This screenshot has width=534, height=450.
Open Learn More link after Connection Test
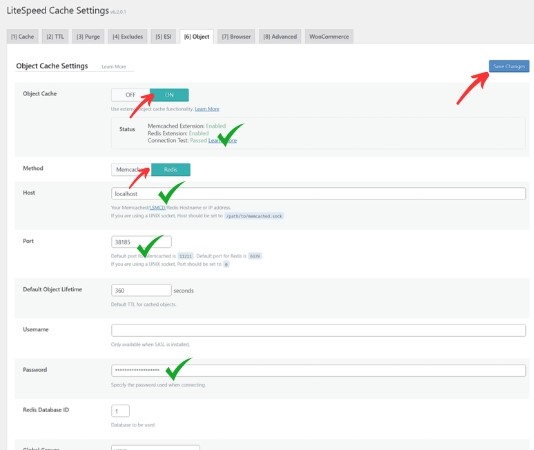223,140
